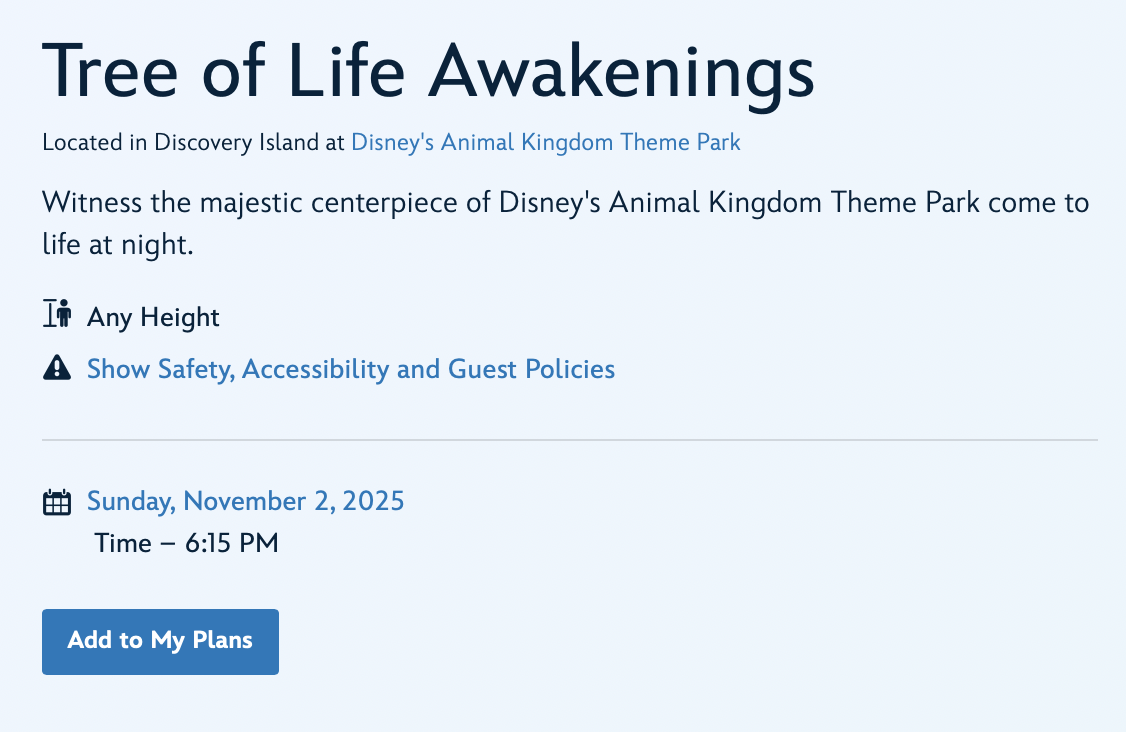Click the word "Awakenings" in the title

point(626,71)
